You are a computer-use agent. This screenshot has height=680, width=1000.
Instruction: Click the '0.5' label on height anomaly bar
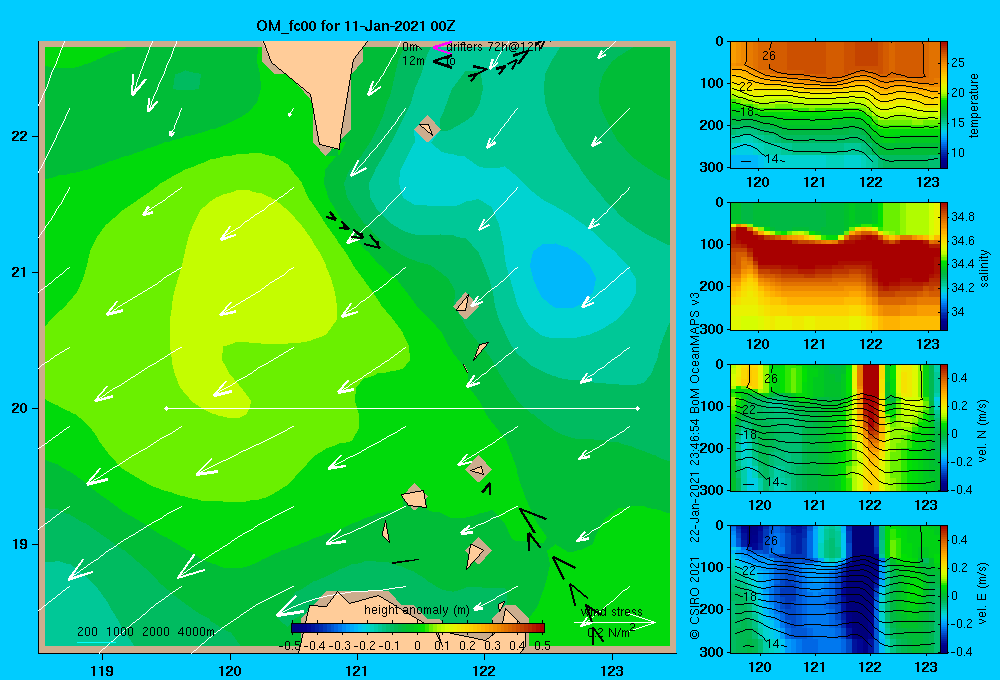(542, 646)
